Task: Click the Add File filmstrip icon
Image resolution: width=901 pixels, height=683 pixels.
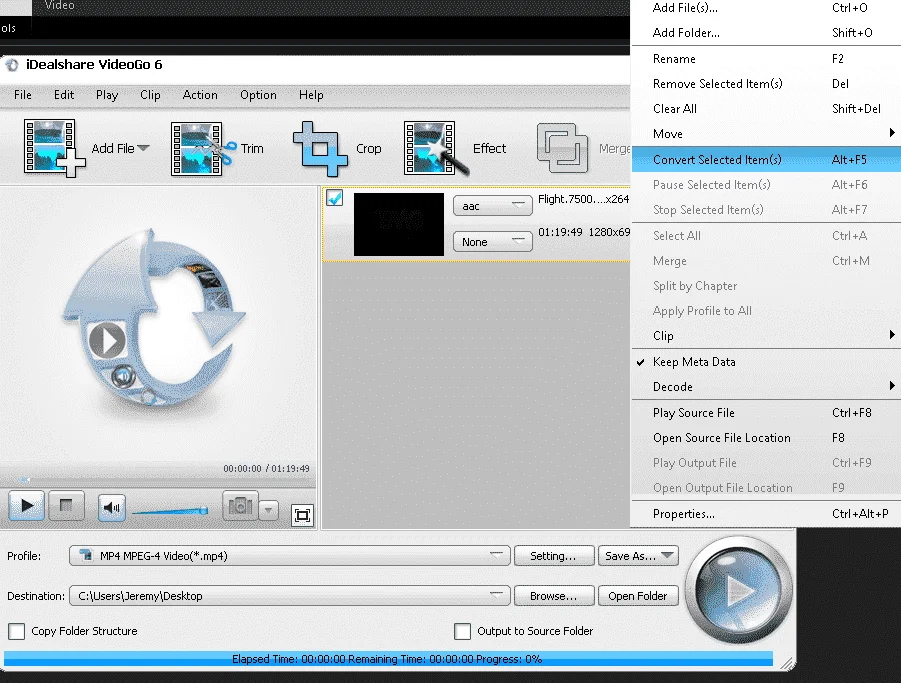Action: (54, 148)
